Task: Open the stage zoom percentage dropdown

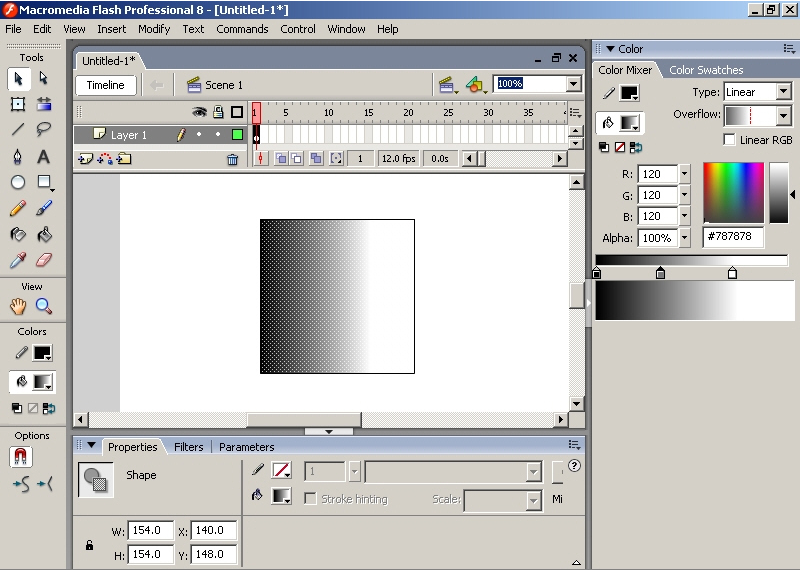Action: 574,84
